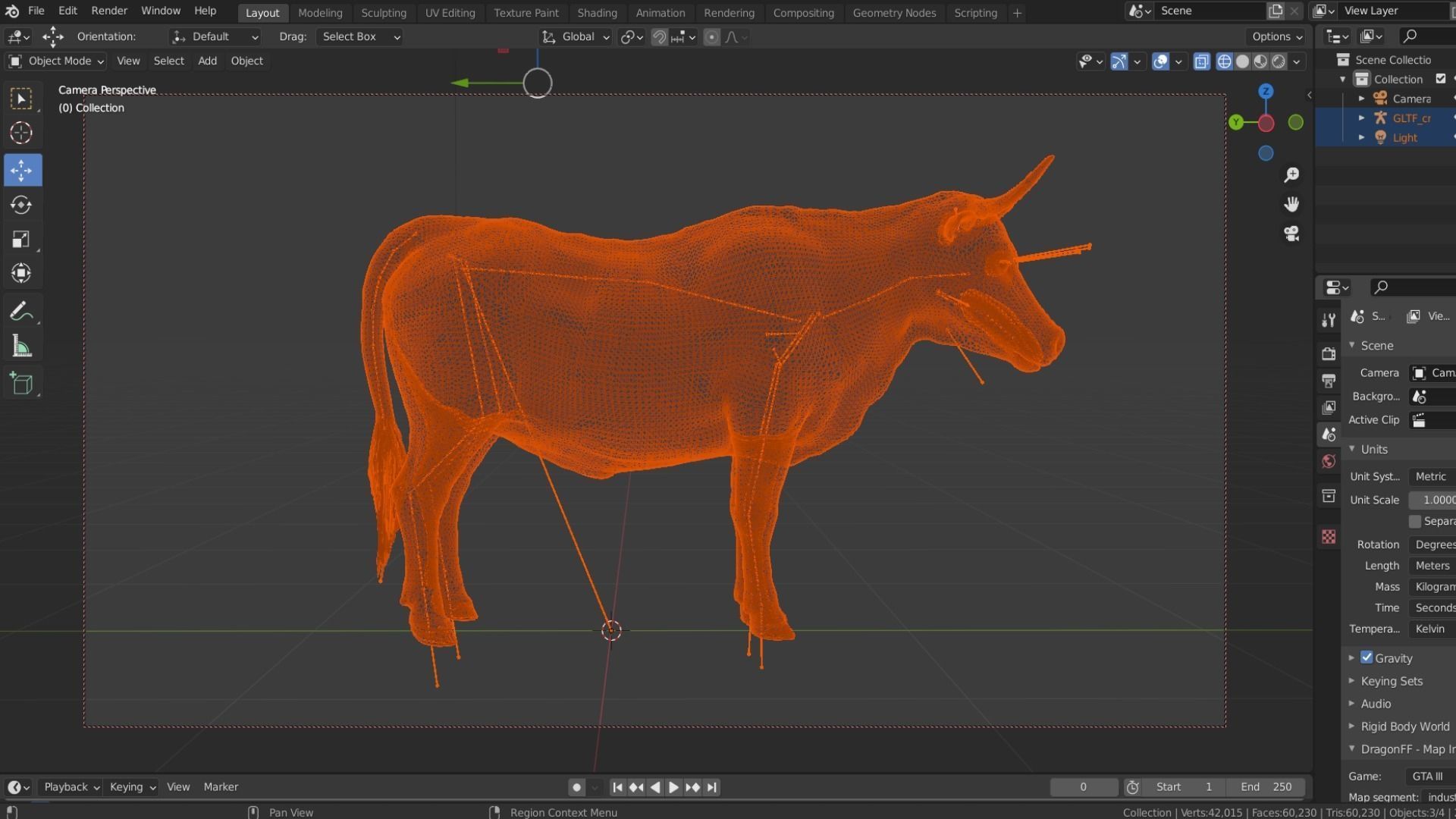This screenshot has width=1456, height=819.
Task: Open the Render properties tab
Action: [x=1329, y=354]
